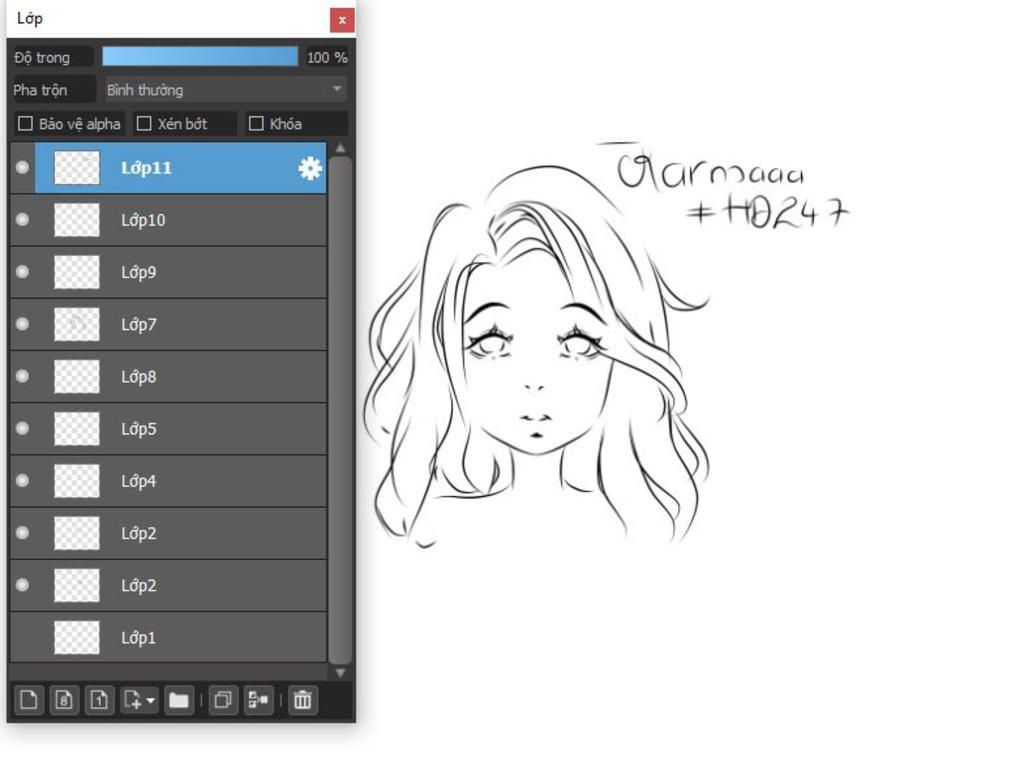Toggle the Bảo vệ alpha checkbox
Image resolution: width=1024 pixels, height=757 pixels.
coord(25,123)
